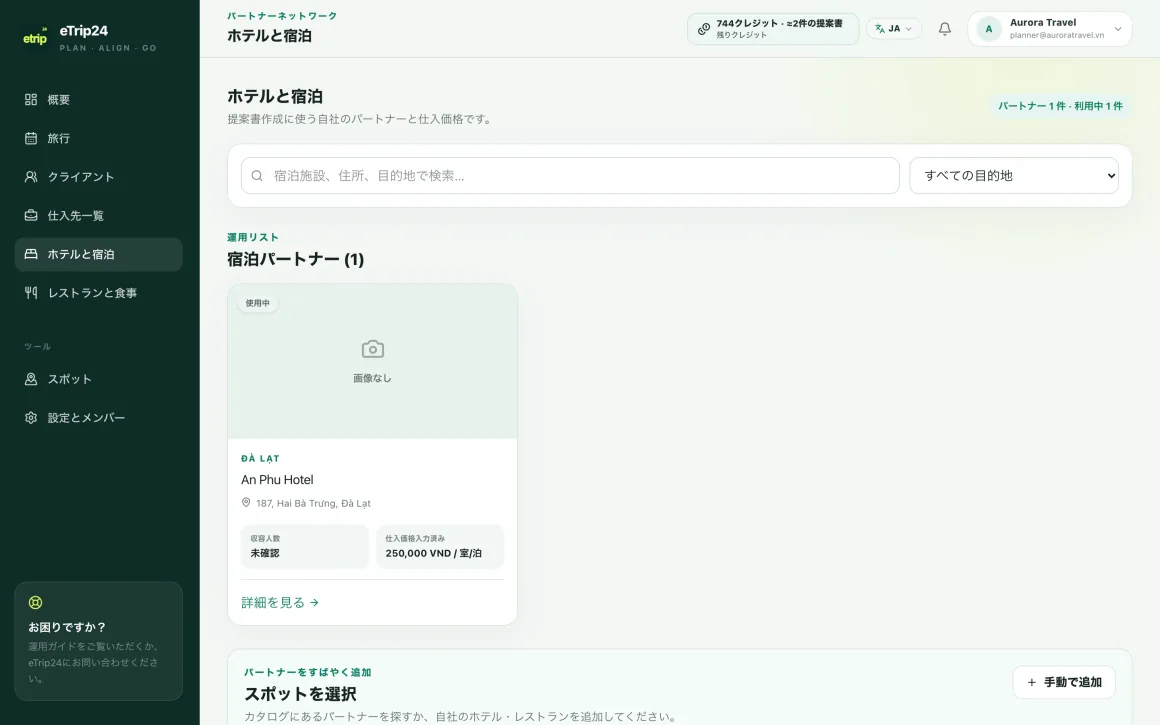Select 仕入先一覧 in sidebar
Image resolution: width=1160 pixels, height=725 pixels.
(98, 215)
